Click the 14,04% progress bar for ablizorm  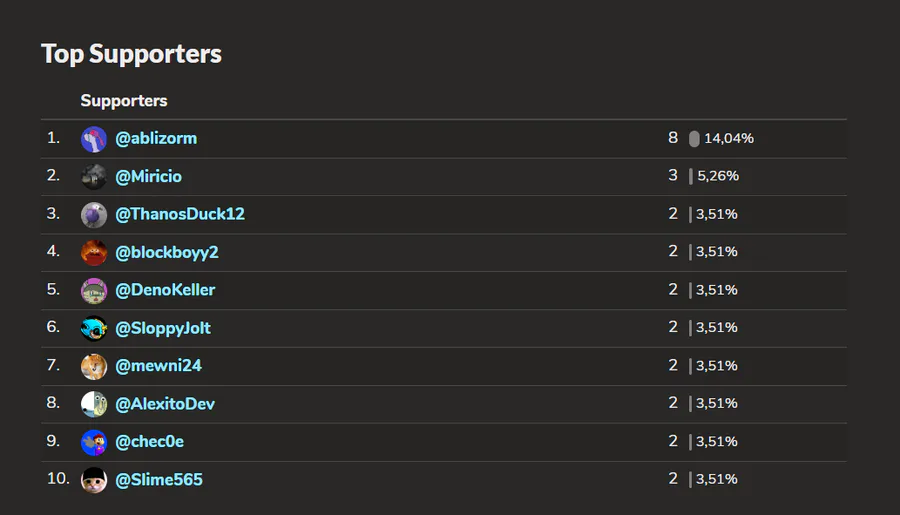[694, 139]
